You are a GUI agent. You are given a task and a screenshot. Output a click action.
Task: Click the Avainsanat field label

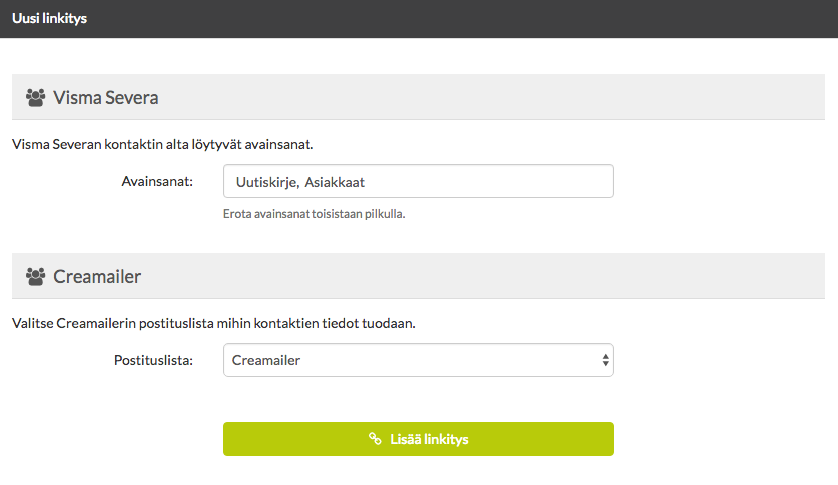(157, 181)
